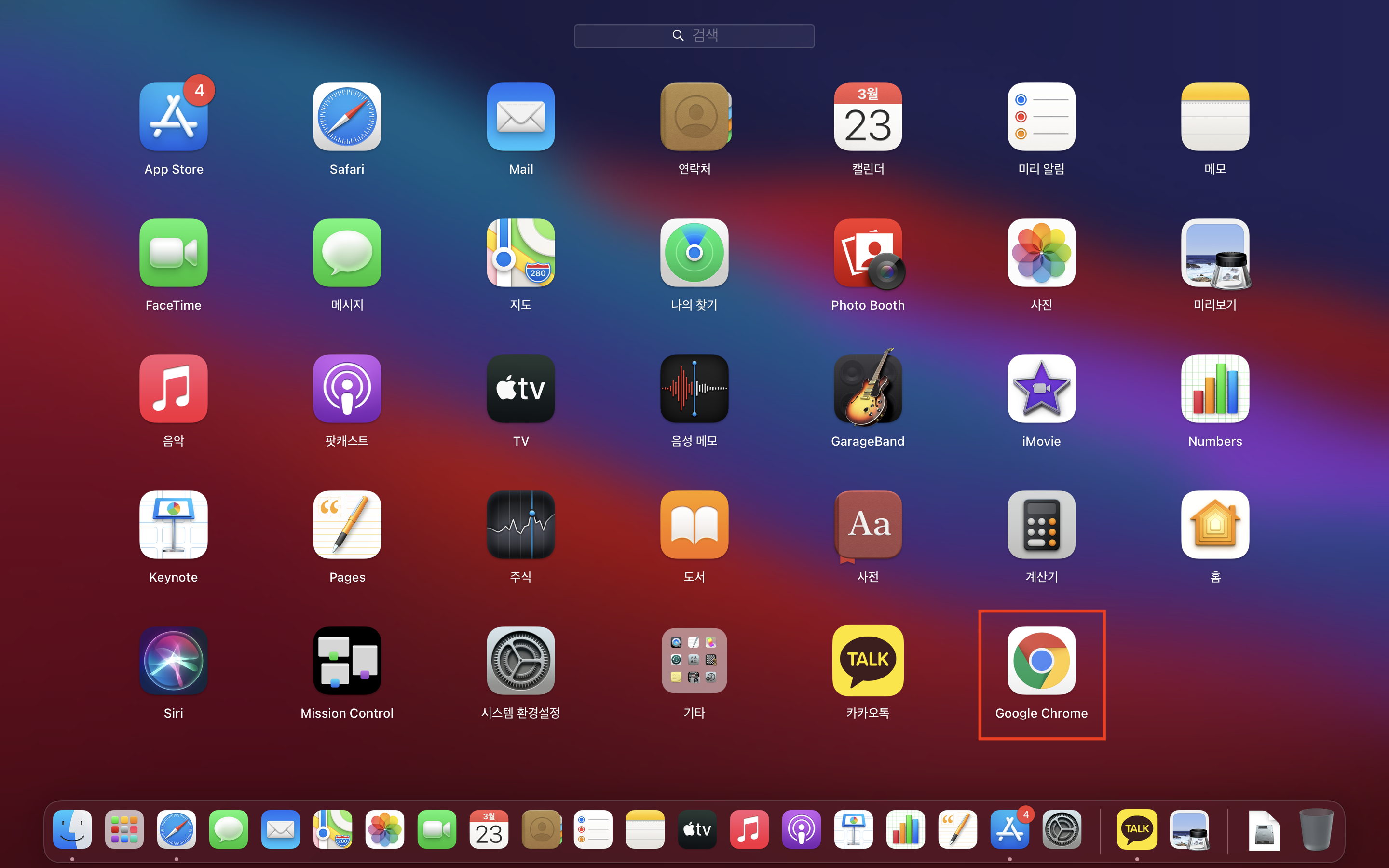Launch 사전 (Dictionary) app
Viewport: 1389px width, 868px height.
[868, 525]
